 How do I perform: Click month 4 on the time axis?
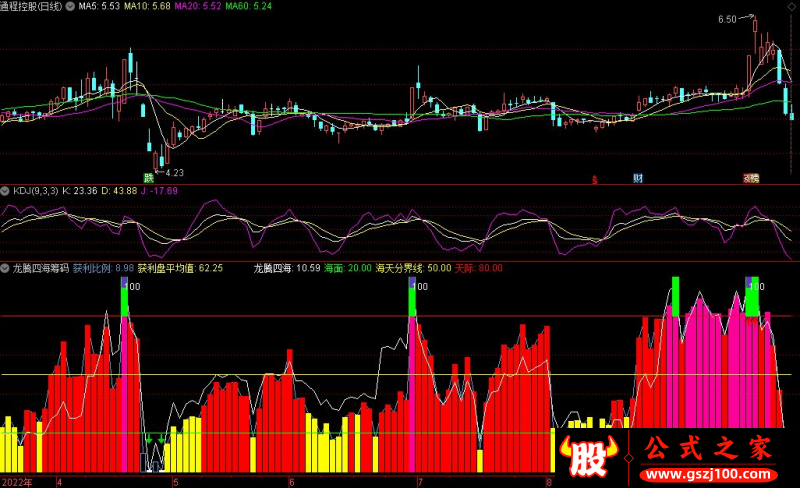tap(59, 482)
